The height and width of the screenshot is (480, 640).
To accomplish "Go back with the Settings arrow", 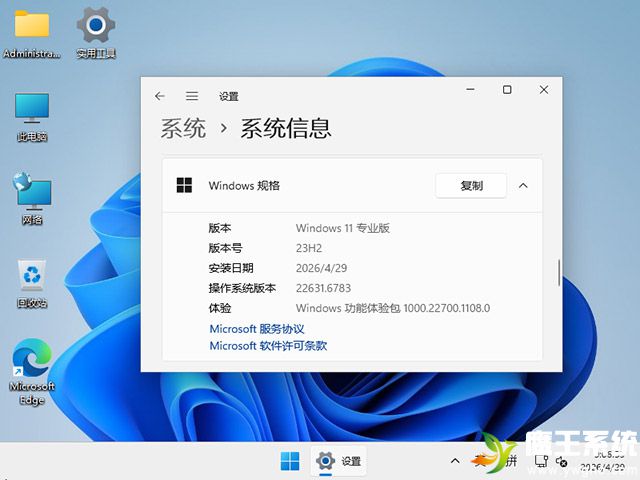I will (160, 96).
